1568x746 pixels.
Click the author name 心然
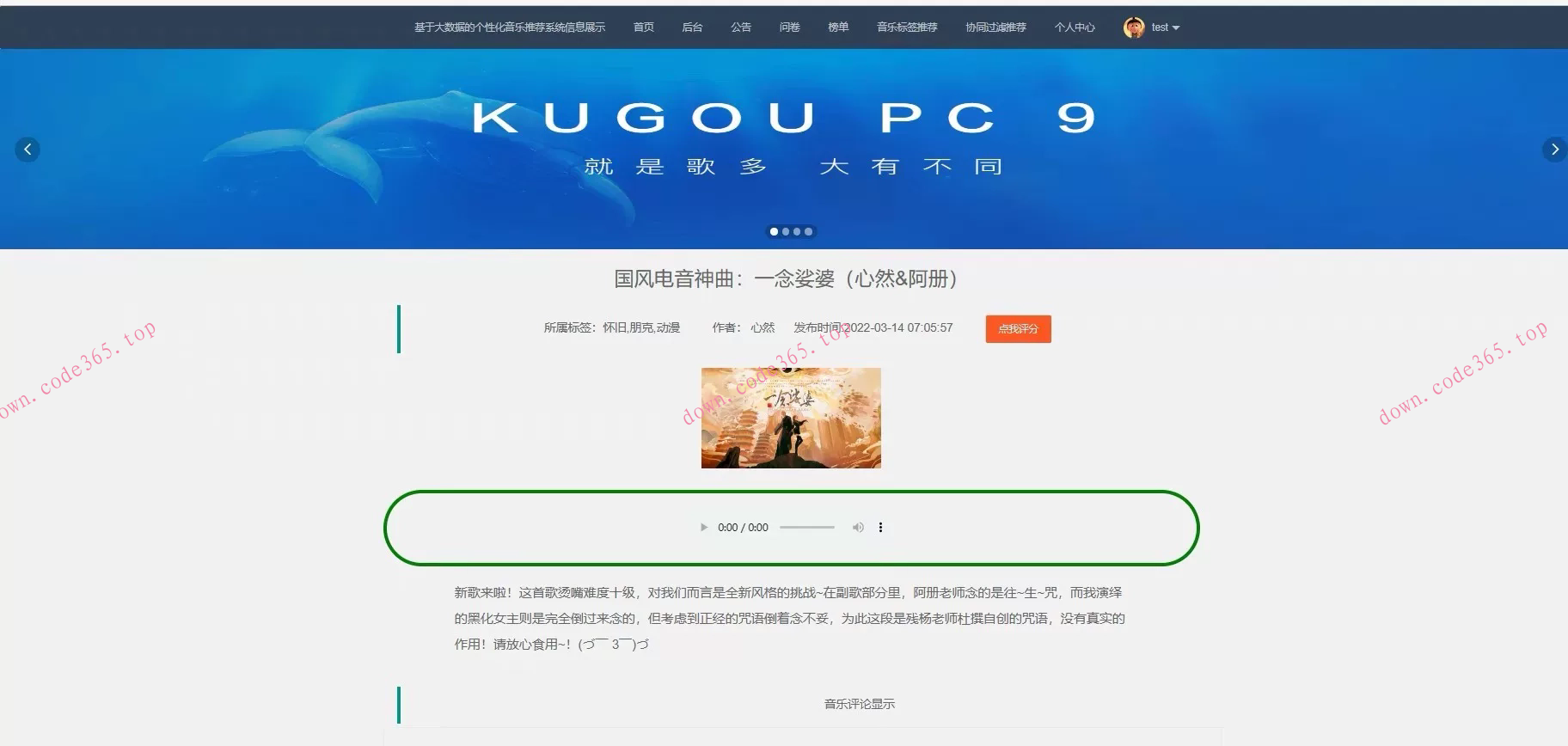pos(763,327)
